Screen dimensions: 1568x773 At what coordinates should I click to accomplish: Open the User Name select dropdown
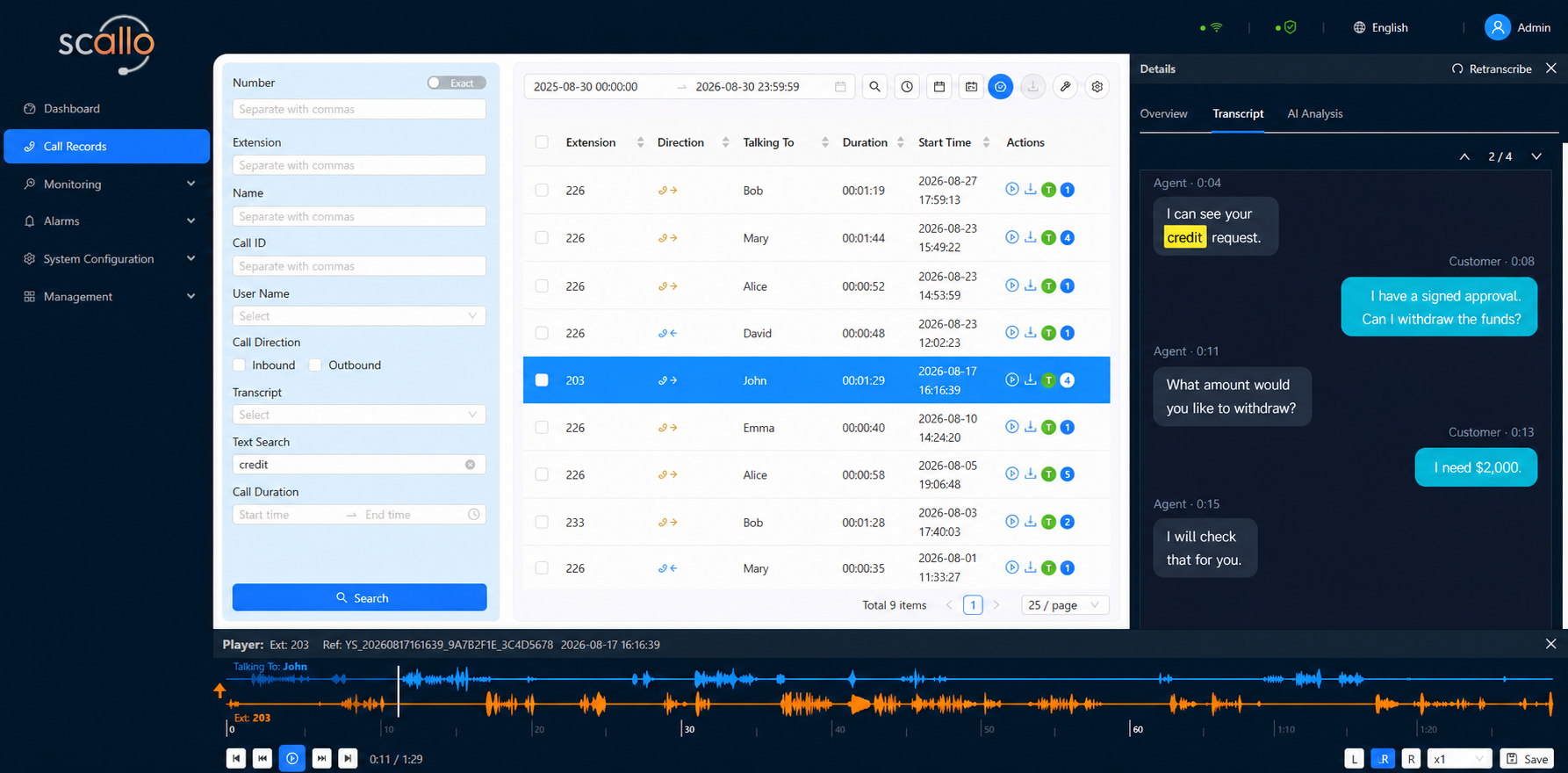359,316
